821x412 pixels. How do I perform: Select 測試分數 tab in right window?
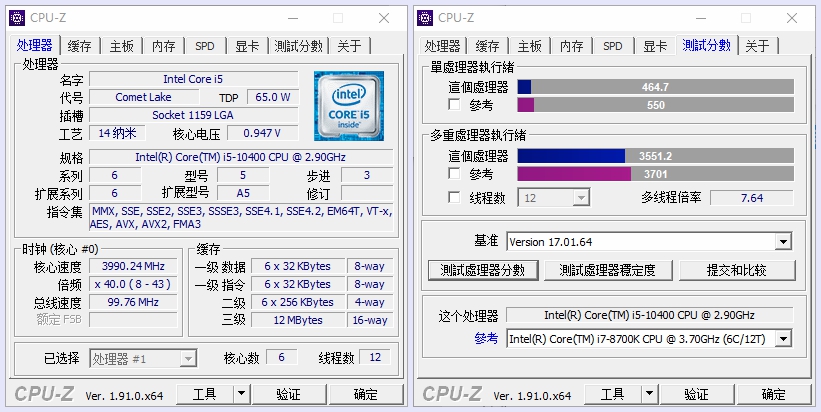pyautogui.click(x=706, y=45)
